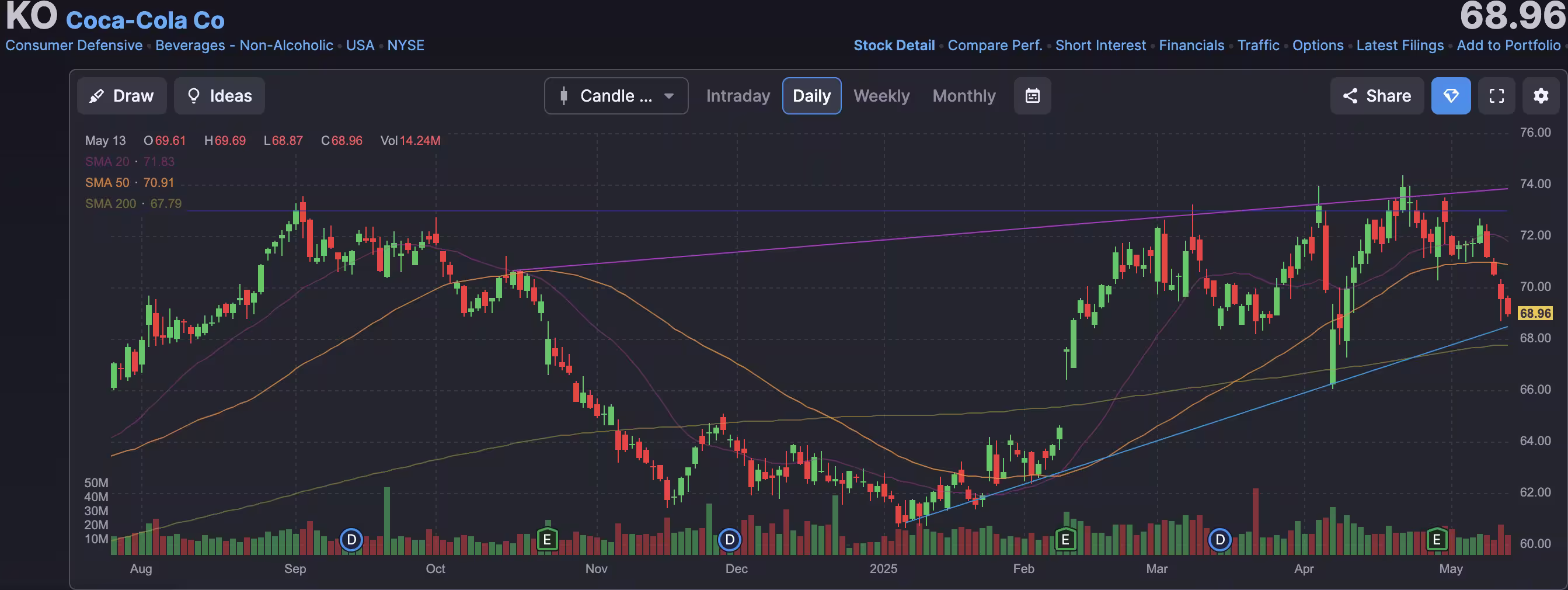Click the March dividend D marker
The image size is (1568, 590).
click(1220, 539)
